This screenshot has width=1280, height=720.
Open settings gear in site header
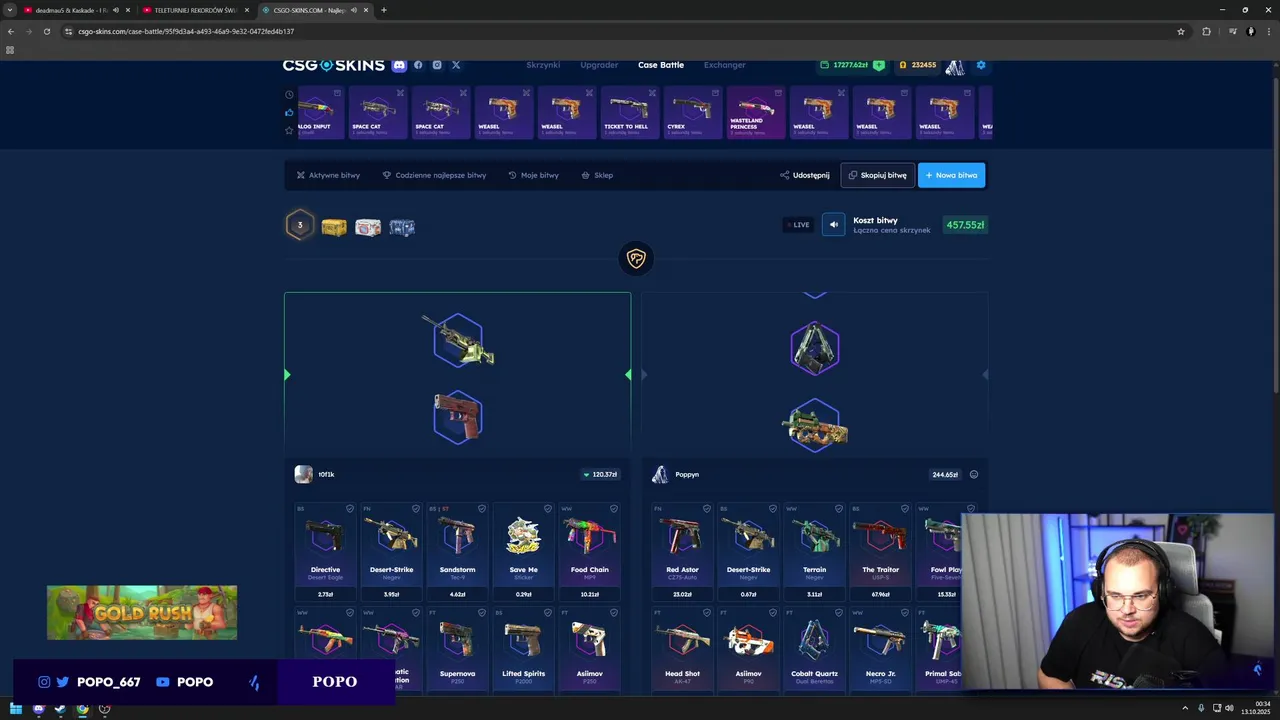pos(981,65)
